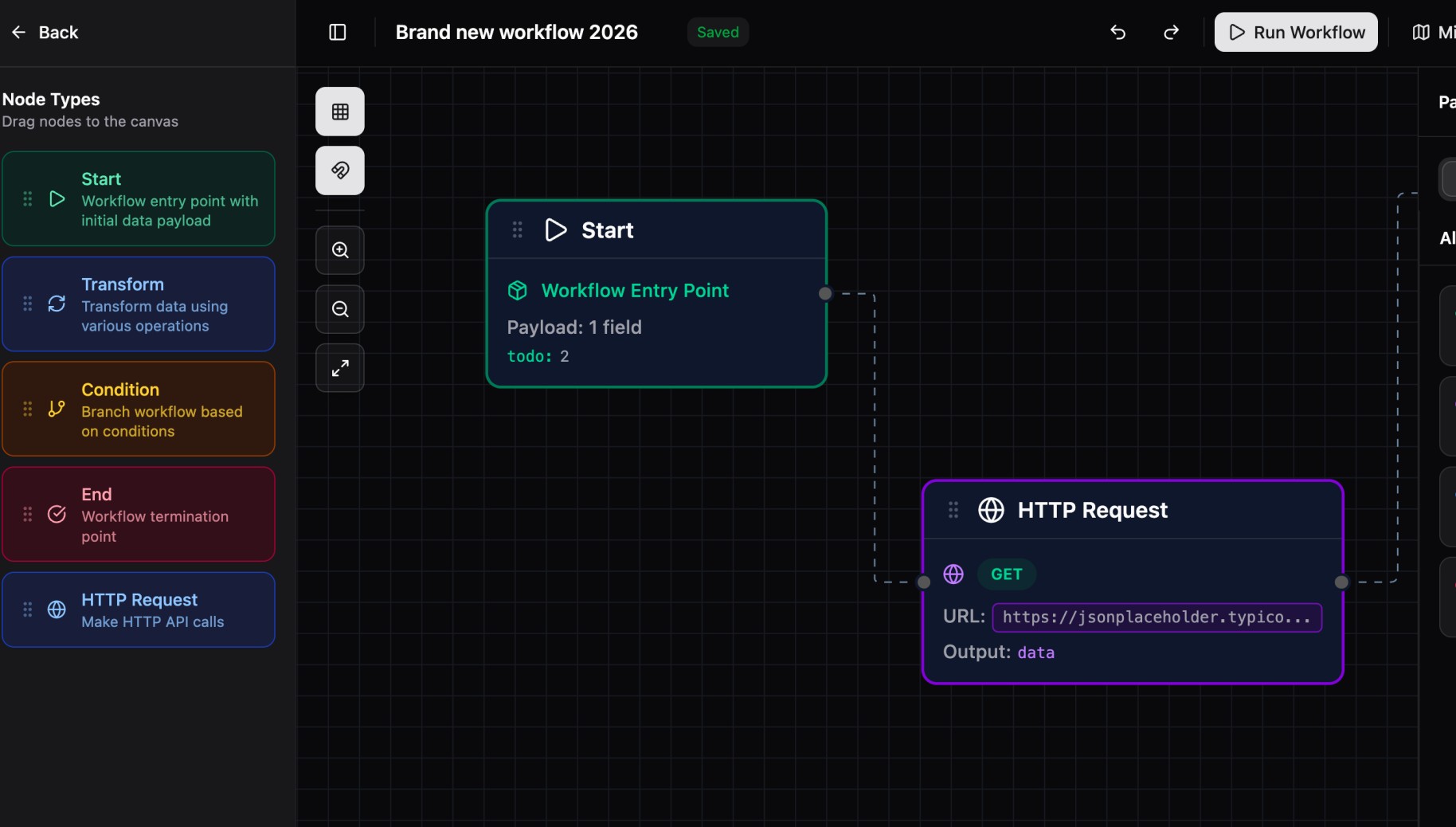Collapse the sidebar with the panel icon
The image size is (1456, 827).
338,32
